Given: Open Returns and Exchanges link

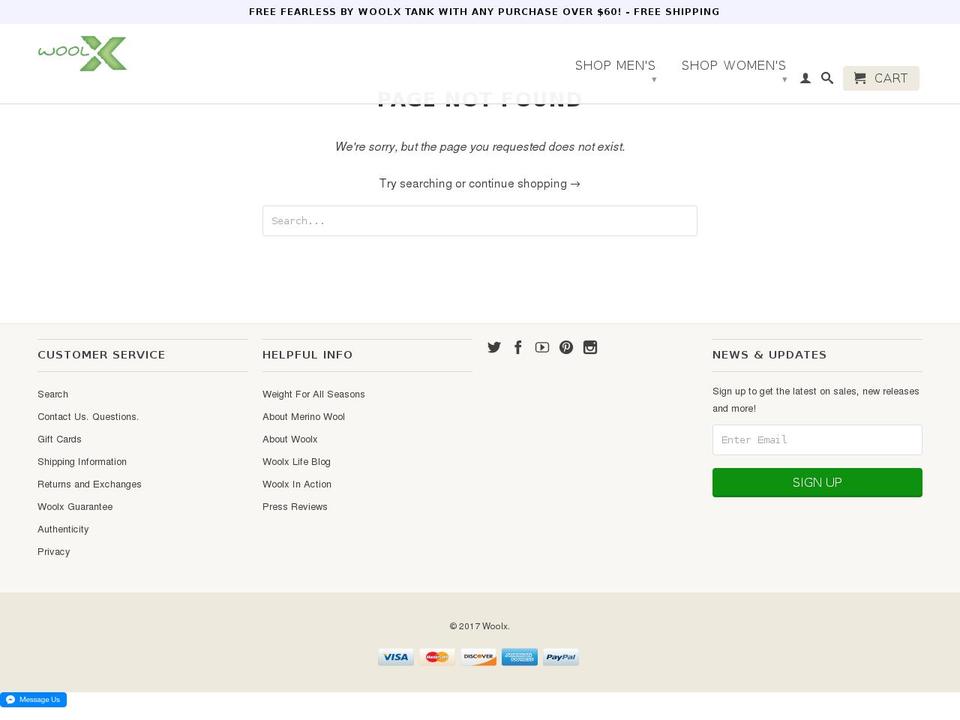Looking at the screenshot, I should (x=89, y=484).
